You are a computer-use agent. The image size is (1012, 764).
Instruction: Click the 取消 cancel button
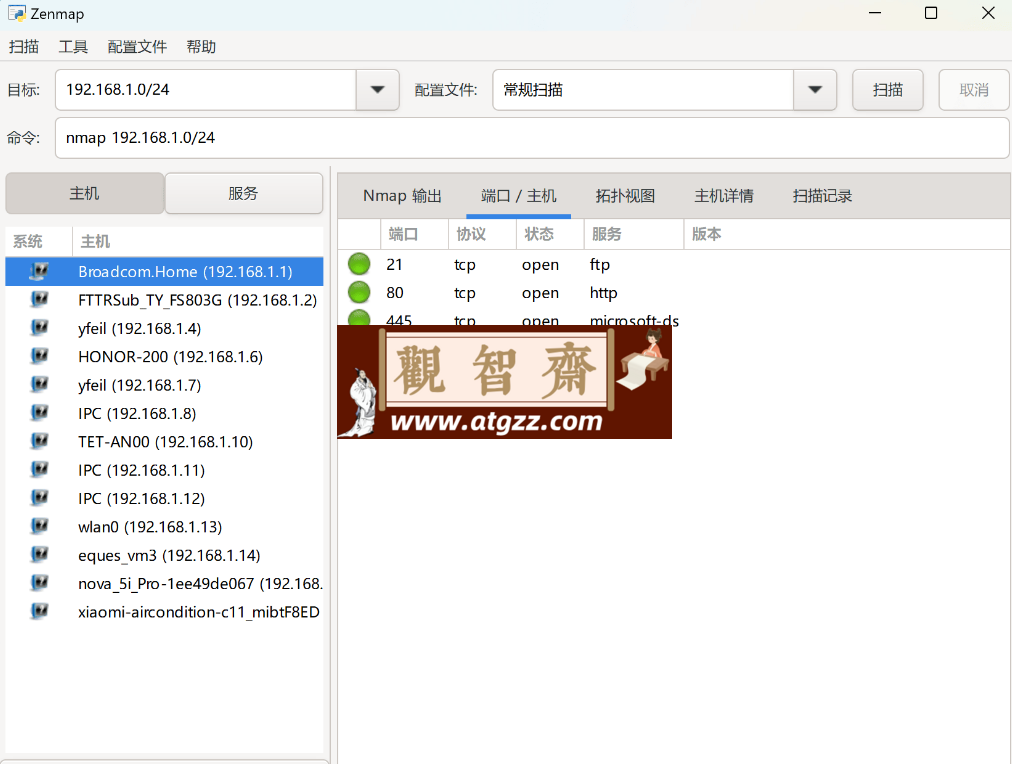click(973, 90)
